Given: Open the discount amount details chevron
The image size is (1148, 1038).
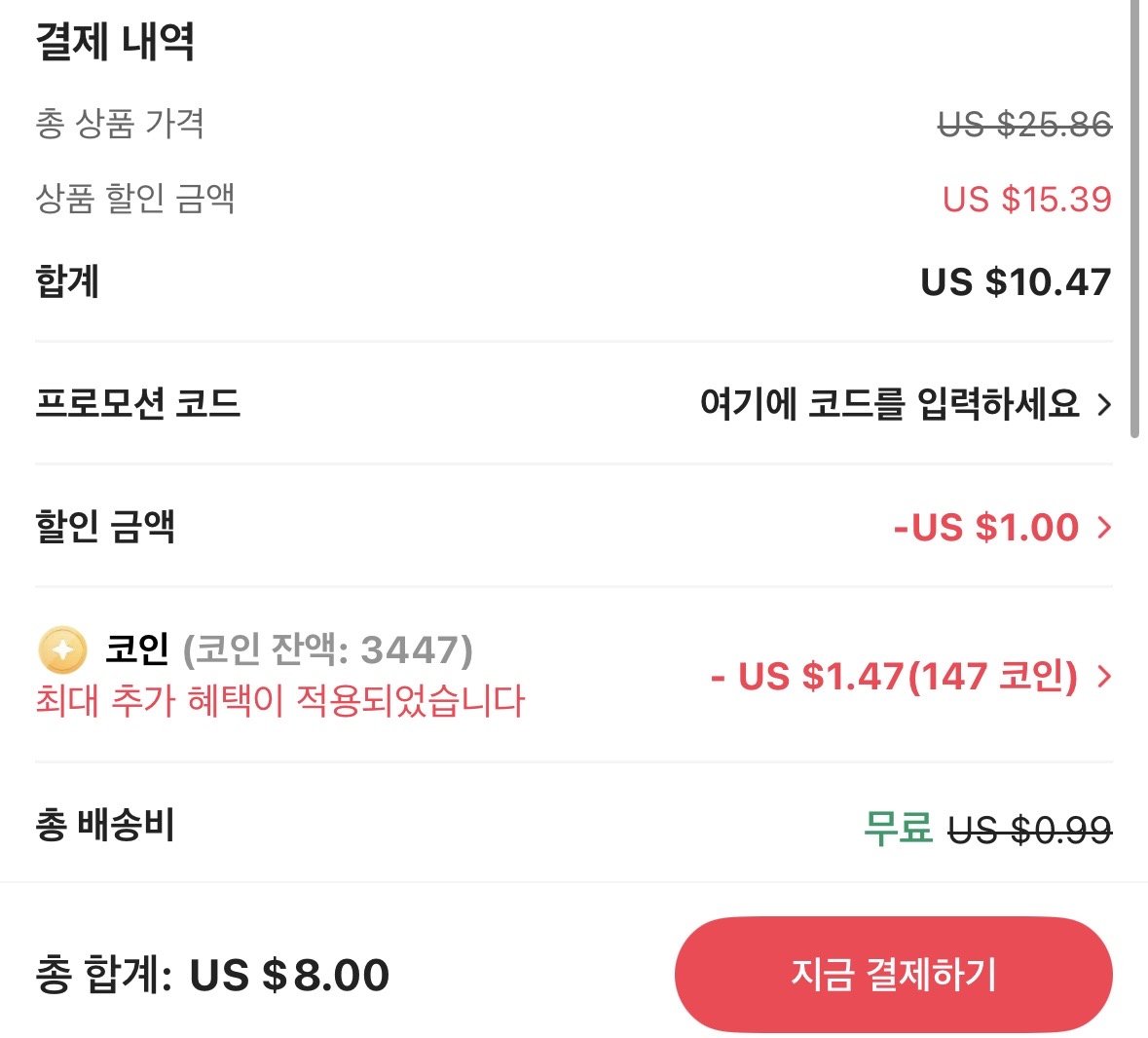Looking at the screenshot, I should pyautogui.click(x=1105, y=527).
